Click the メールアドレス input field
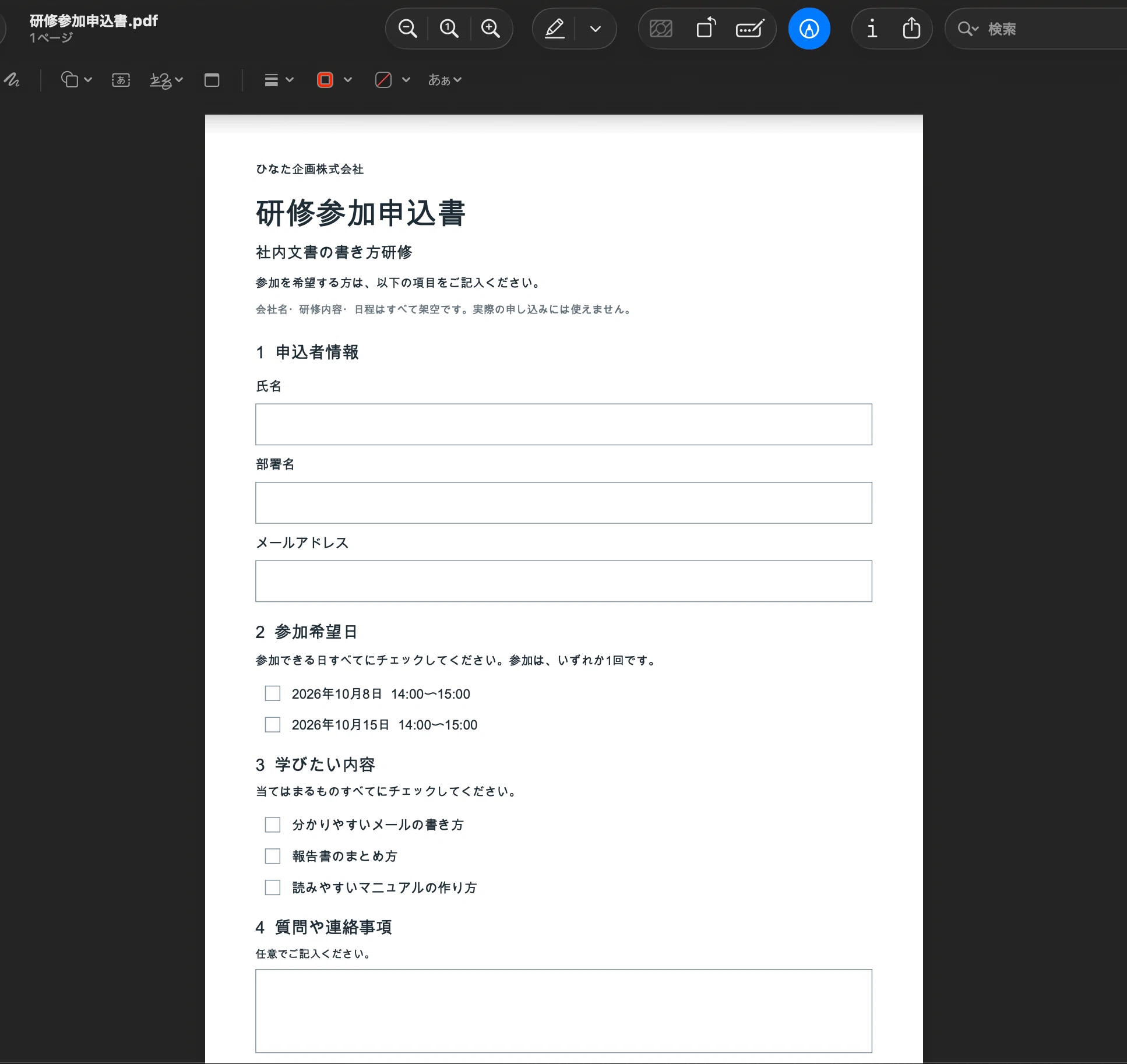Screen dimensions: 1127x1064 coord(563,581)
